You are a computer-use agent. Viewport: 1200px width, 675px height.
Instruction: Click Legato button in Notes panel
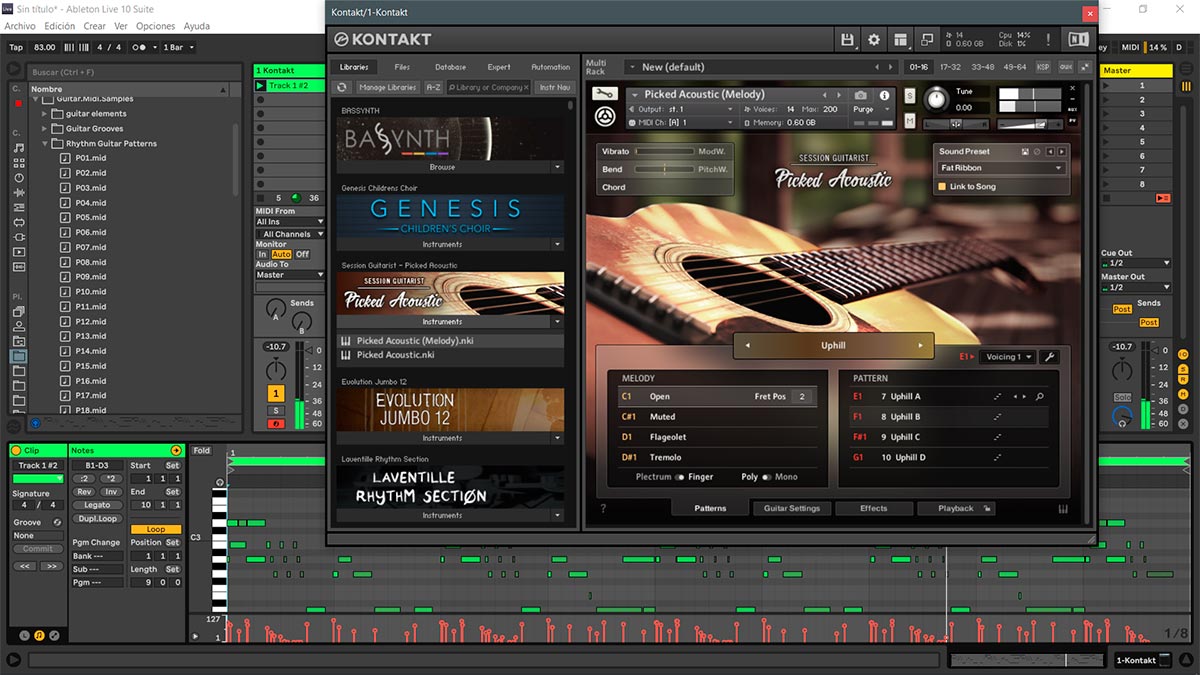(97, 505)
